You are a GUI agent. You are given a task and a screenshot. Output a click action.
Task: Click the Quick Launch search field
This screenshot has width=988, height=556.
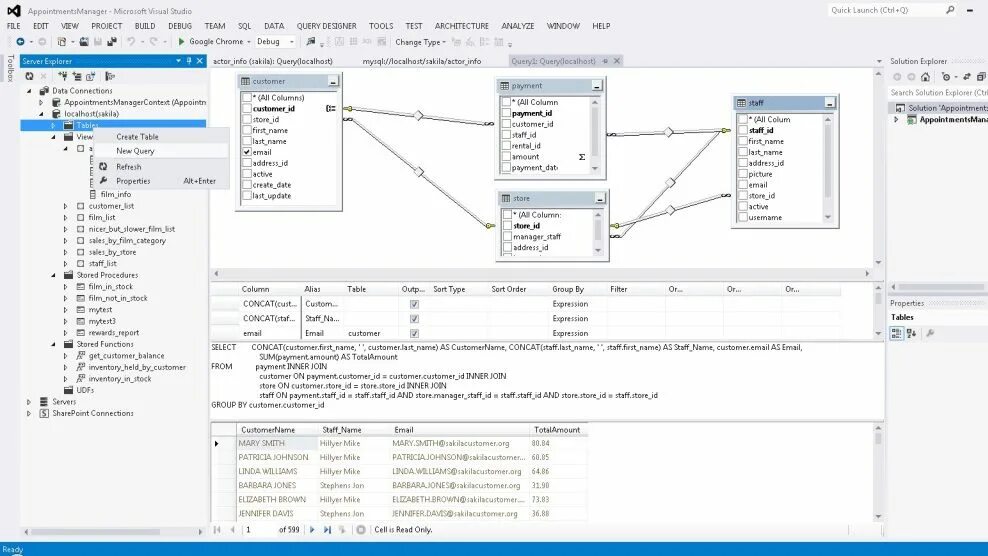pyautogui.click(x=886, y=10)
